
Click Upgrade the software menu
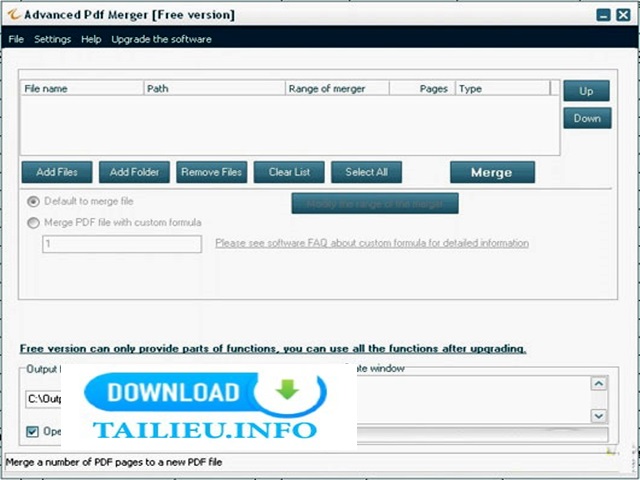[161, 39]
